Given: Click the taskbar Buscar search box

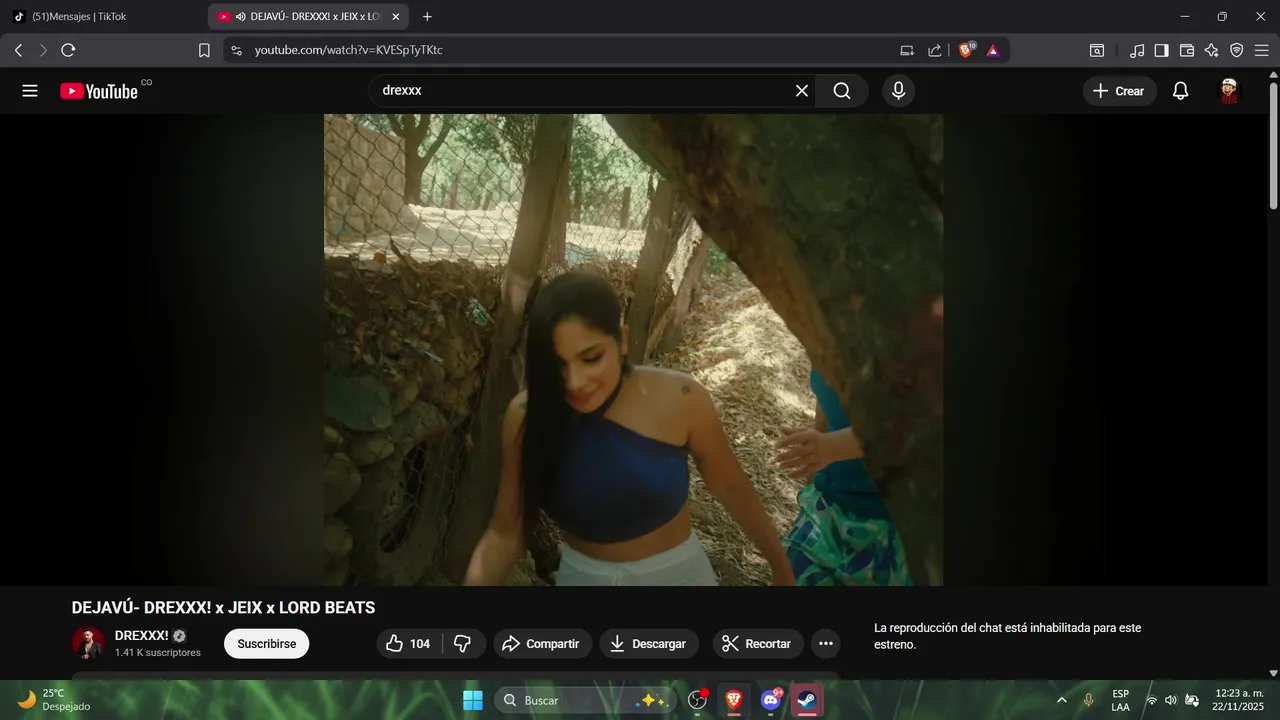Looking at the screenshot, I should [x=586, y=700].
